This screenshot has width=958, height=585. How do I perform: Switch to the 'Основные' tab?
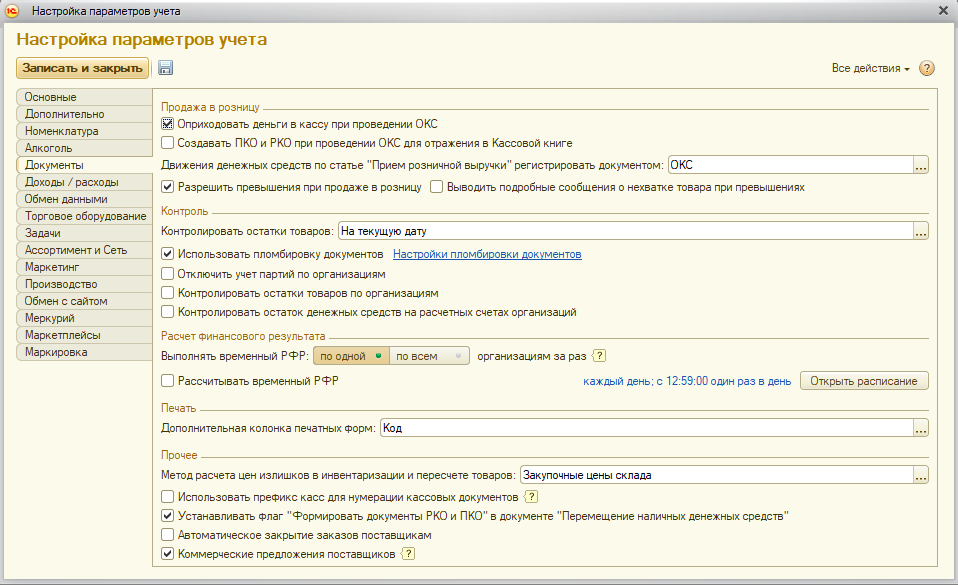[x=84, y=97]
